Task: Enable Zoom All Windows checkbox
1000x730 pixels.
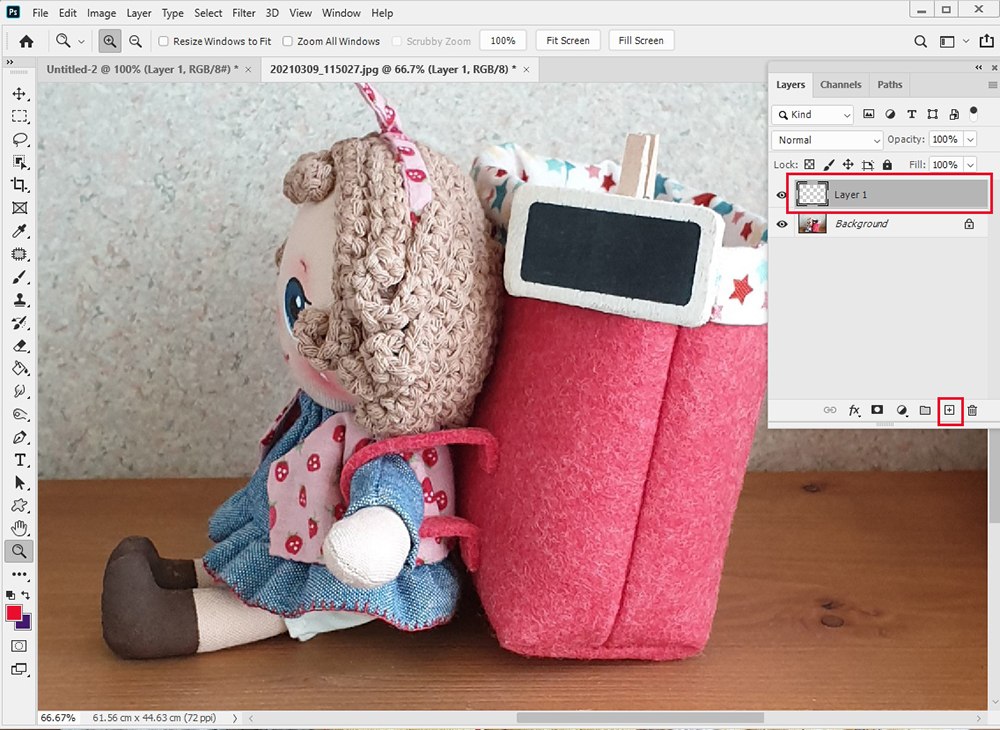Action: click(288, 41)
